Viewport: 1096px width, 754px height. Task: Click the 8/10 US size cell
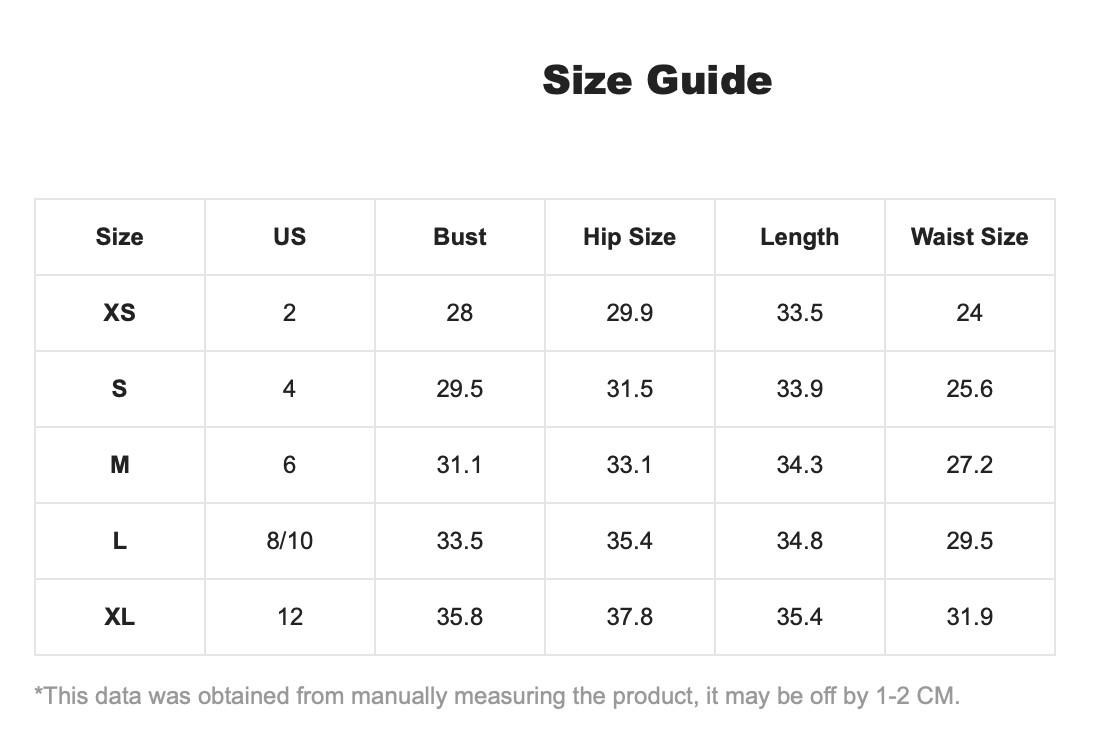(x=289, y=541)
